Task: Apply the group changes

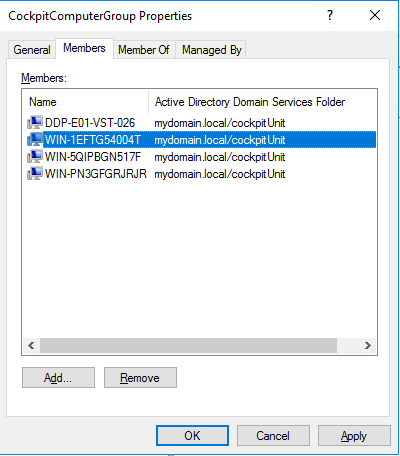Action: 354,436
